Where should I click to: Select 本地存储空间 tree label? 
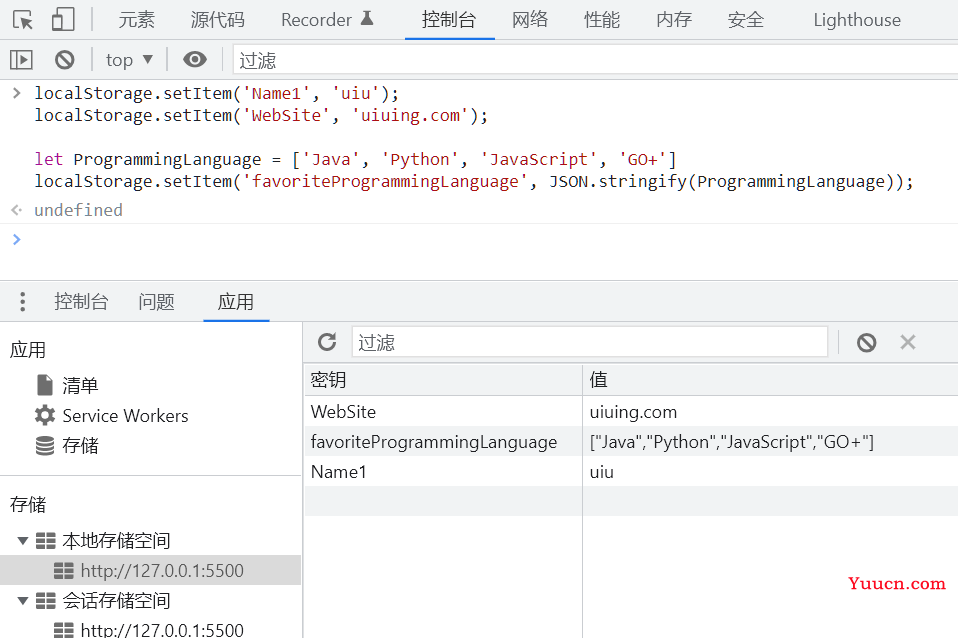click(116, 540)
